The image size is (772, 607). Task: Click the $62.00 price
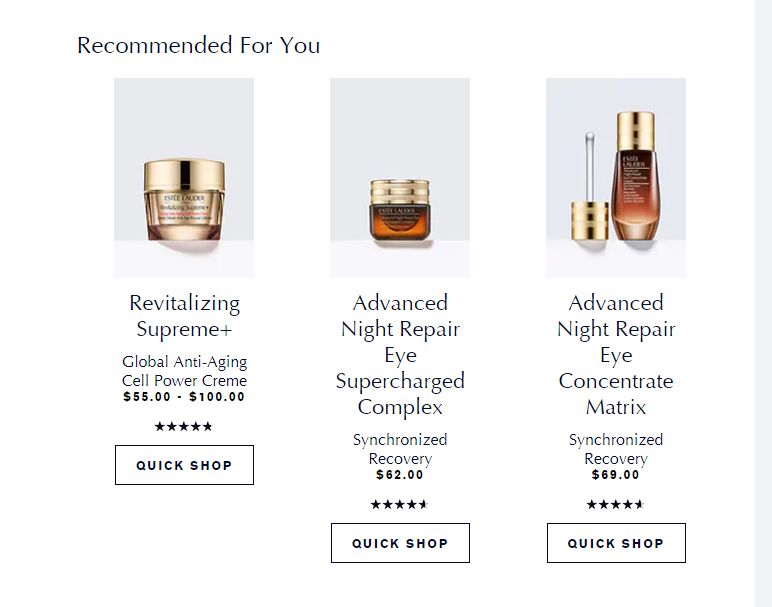tap(400, 475)
